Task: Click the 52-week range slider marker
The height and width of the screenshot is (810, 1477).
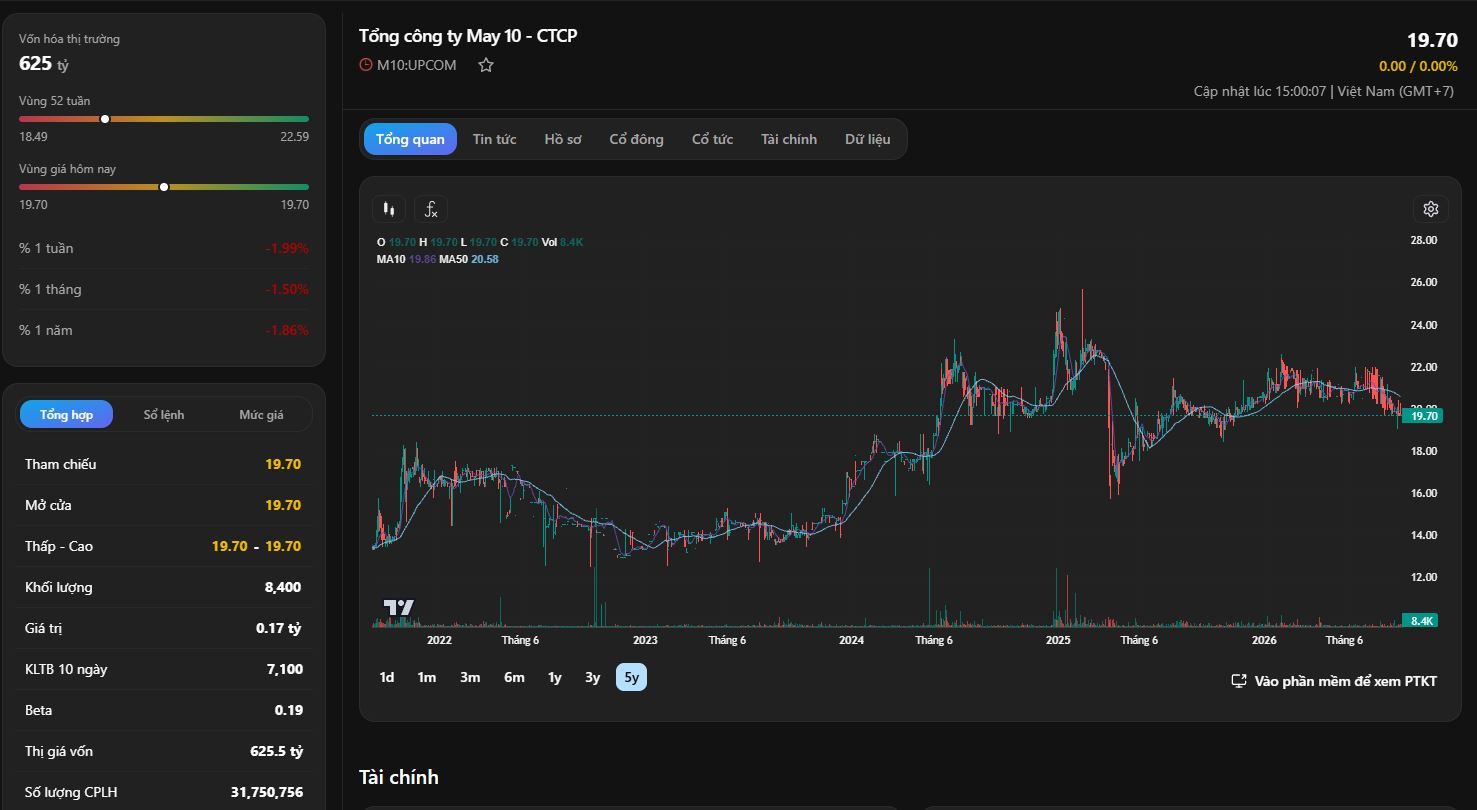Action: pyautogui.click(x=105, y=119)
